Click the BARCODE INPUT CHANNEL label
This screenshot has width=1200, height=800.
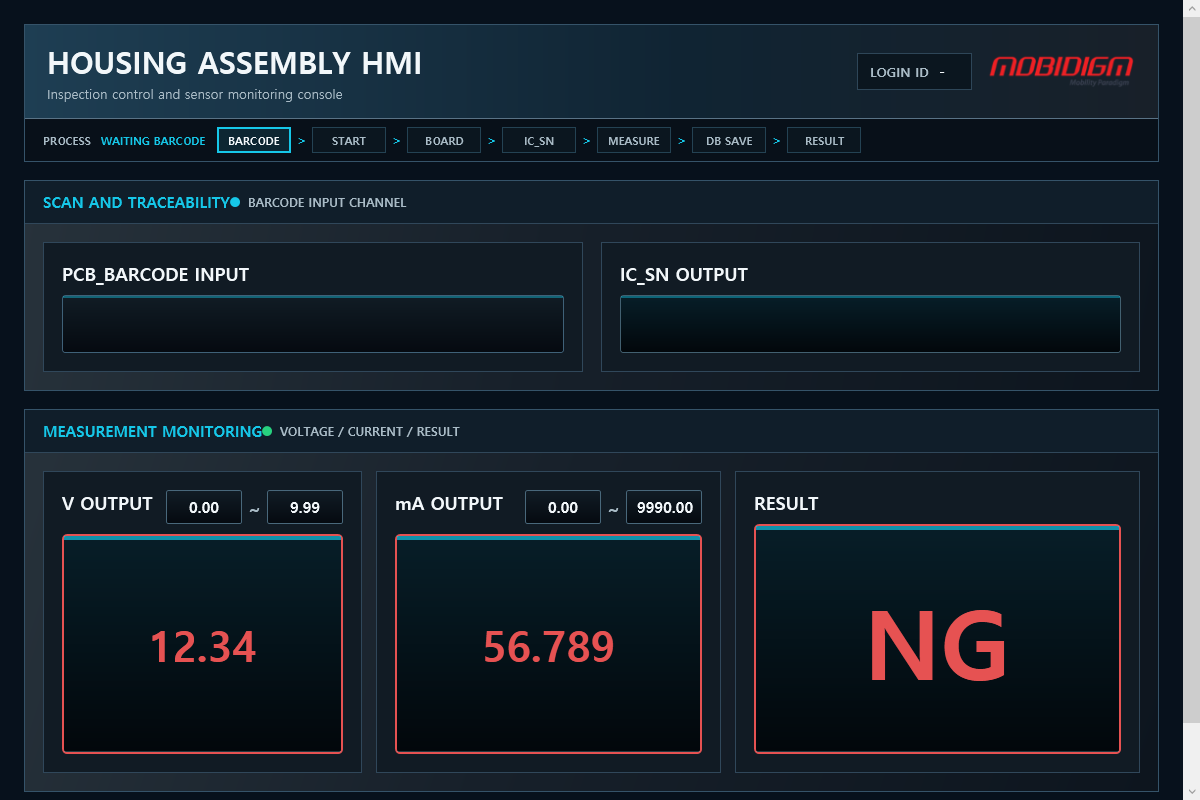pos(327,202)
